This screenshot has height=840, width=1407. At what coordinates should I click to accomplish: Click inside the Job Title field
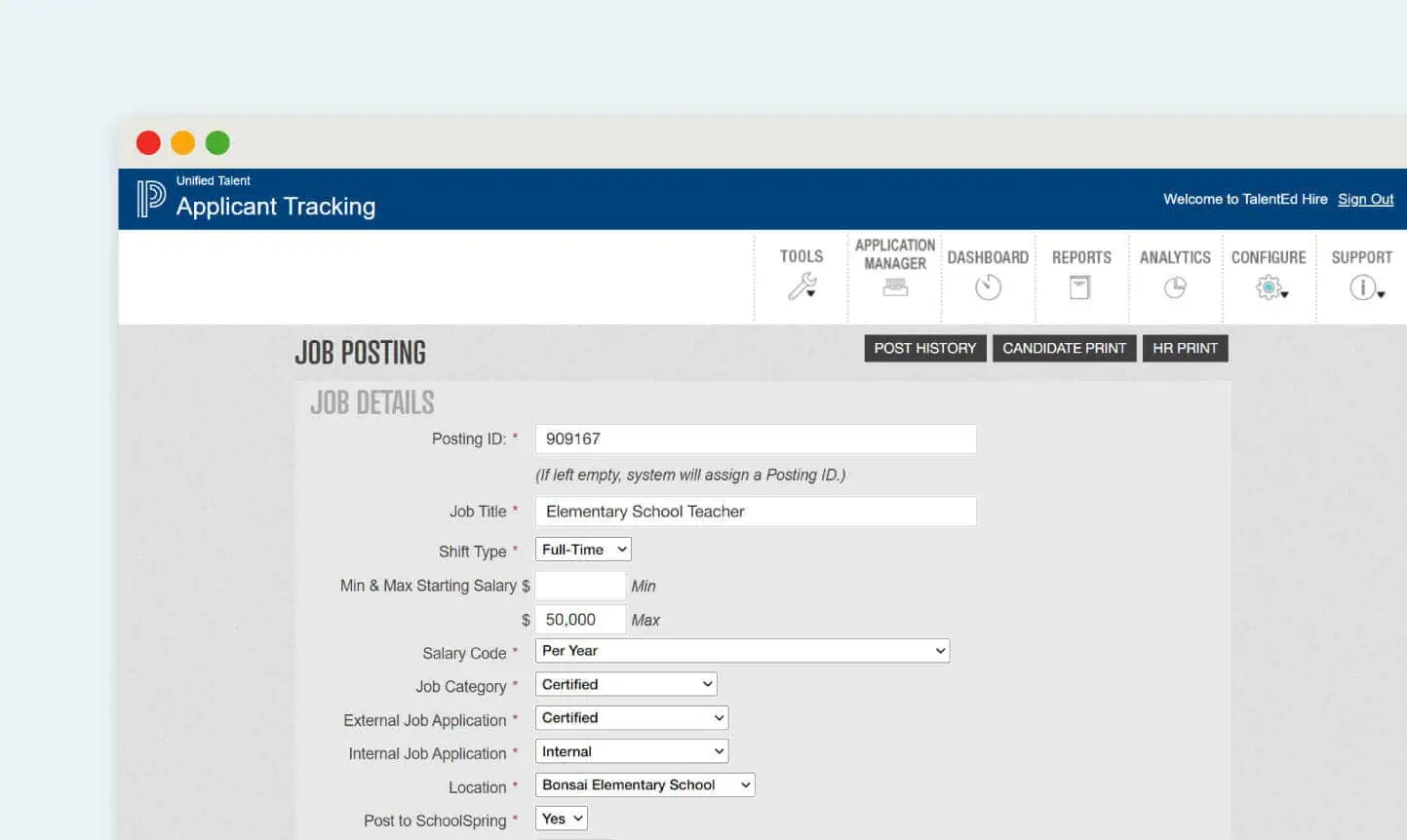point(755,511)
